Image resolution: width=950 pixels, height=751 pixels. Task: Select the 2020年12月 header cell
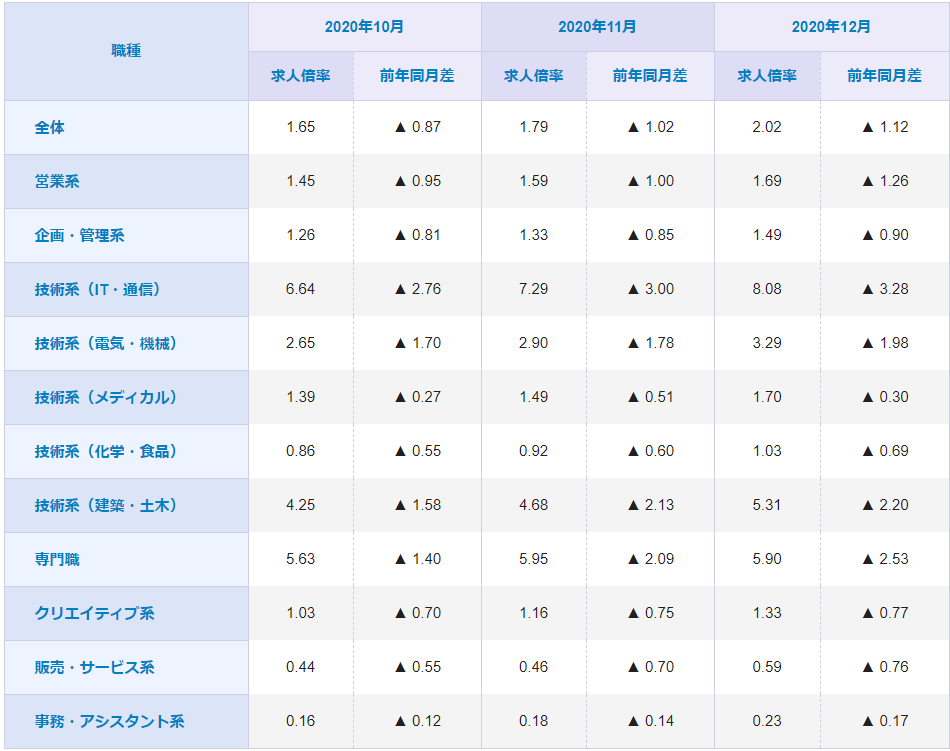coord(832,27)
